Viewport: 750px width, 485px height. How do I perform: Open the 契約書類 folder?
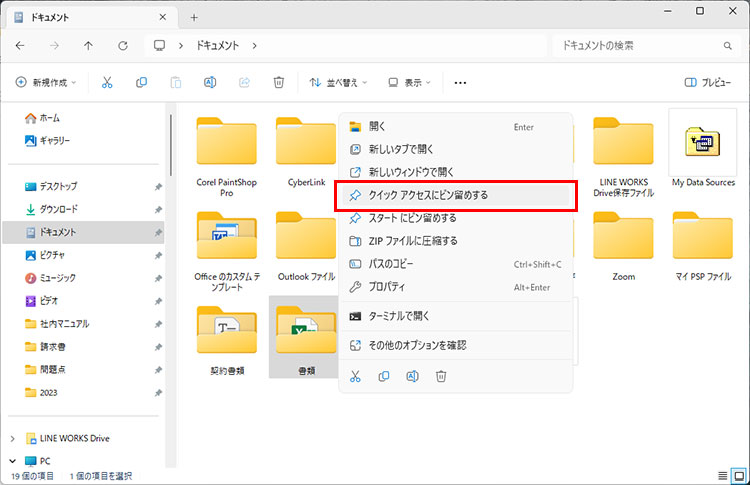click(x=227, y=333)
